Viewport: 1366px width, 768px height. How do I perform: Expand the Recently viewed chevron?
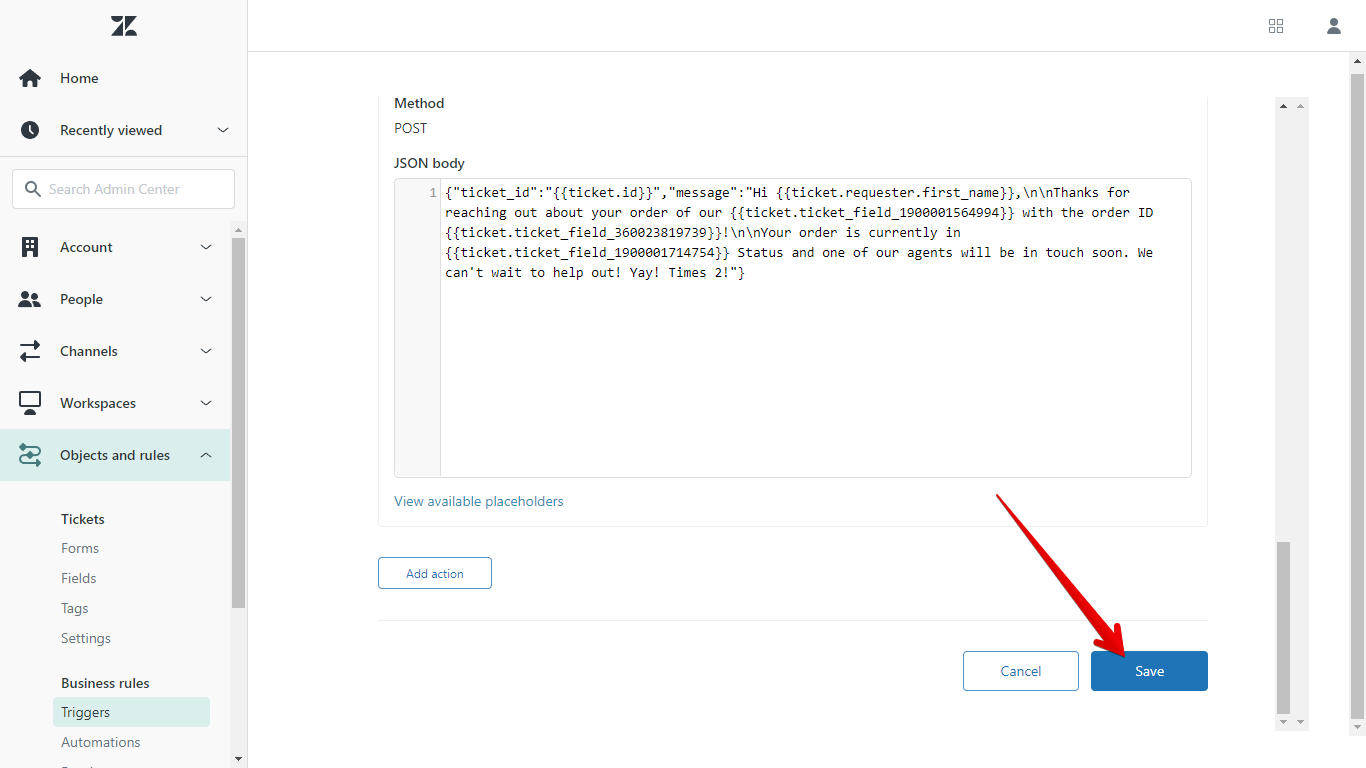pyautogui.click(x=223, y=130)
